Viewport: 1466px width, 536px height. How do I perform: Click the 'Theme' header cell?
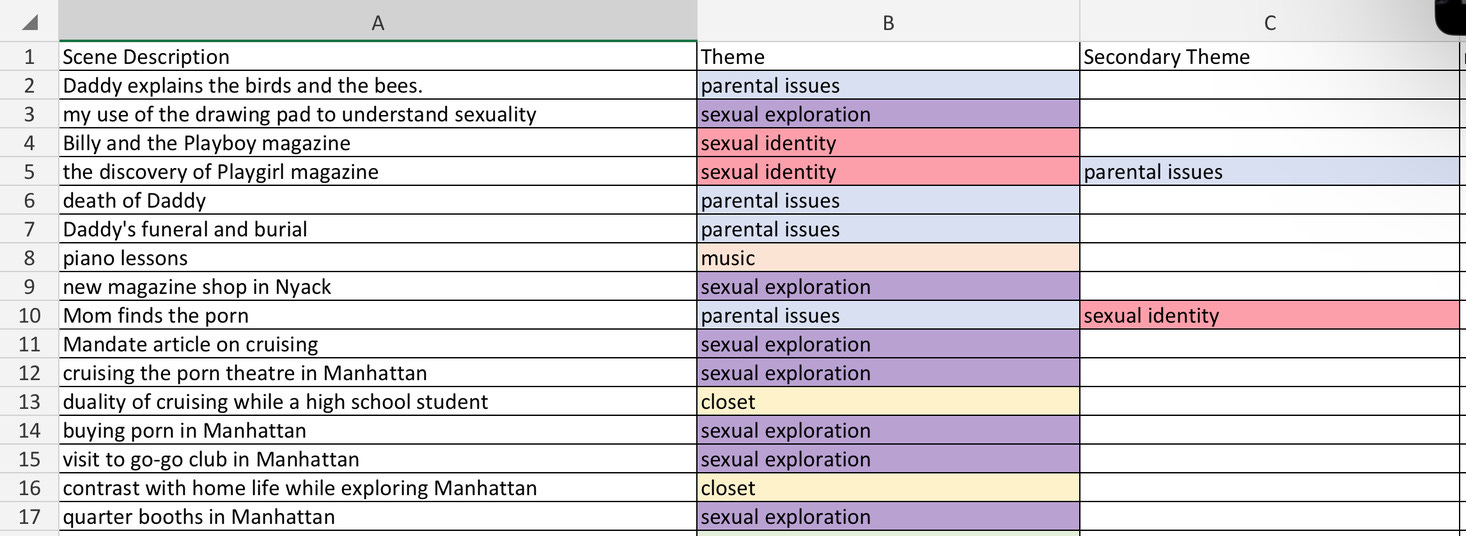(x=888, y=57)
